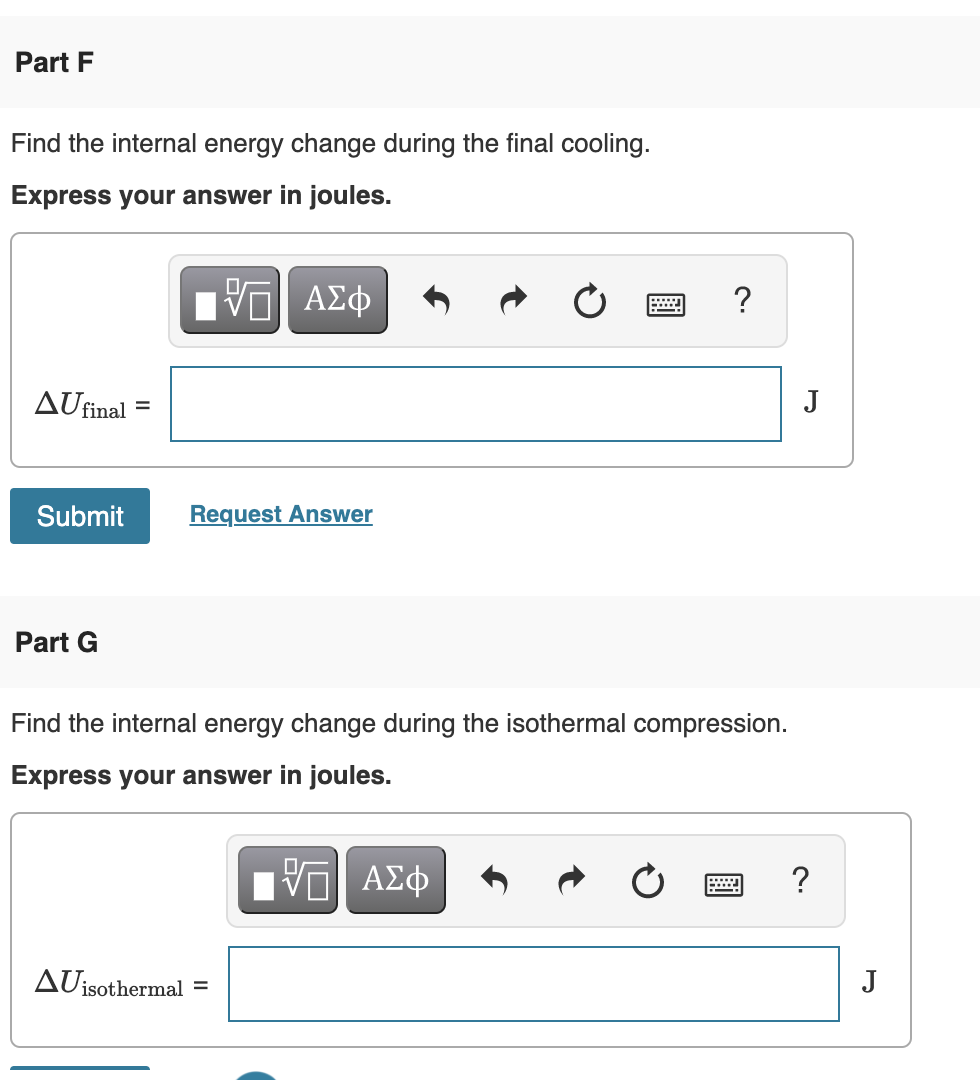The image size is (980, 1080).
Task: Click the redo arrow in Part F toolbar
Action: (513, 300)
